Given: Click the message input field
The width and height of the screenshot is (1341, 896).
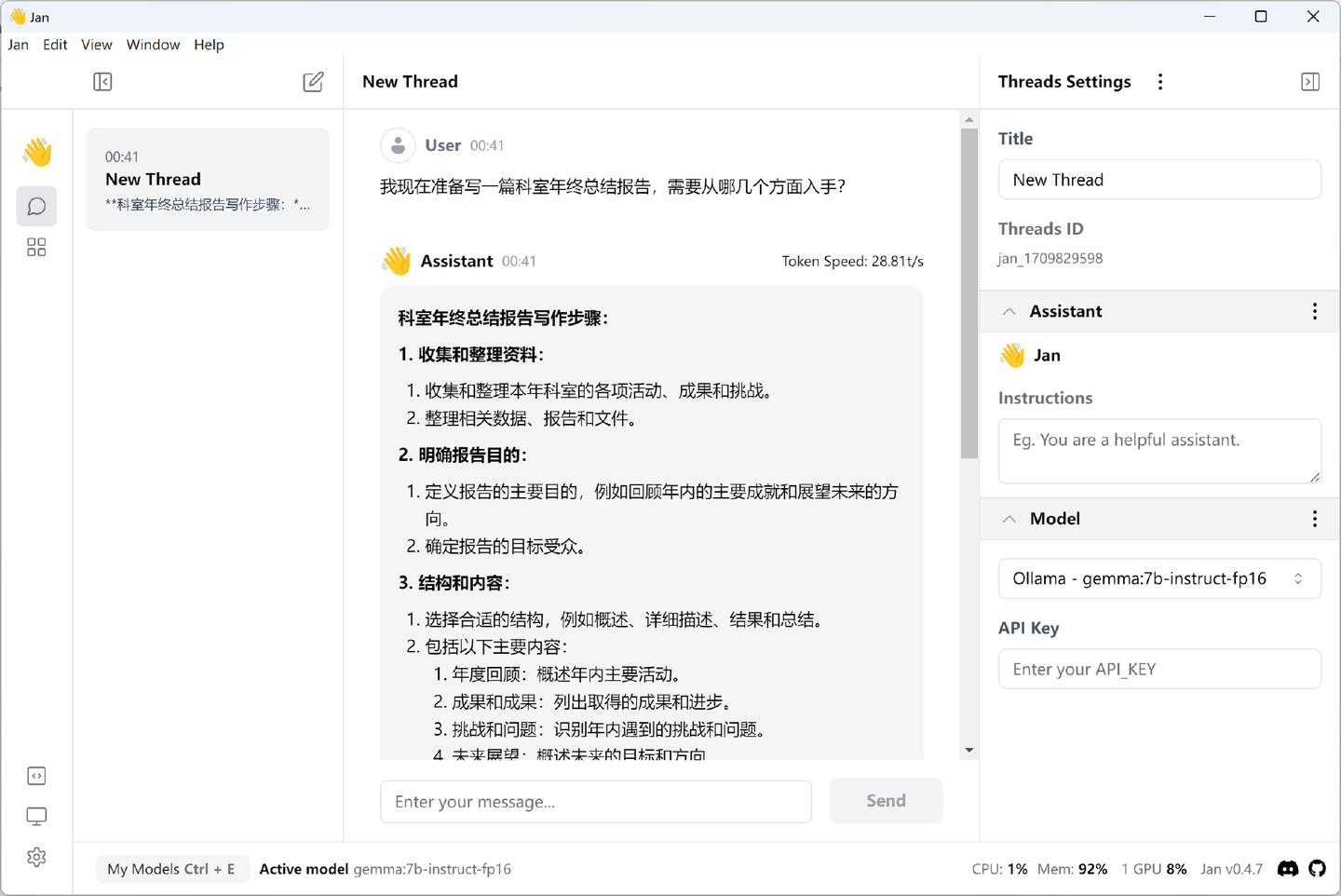Looking at the screenshot, I should 595,801.
